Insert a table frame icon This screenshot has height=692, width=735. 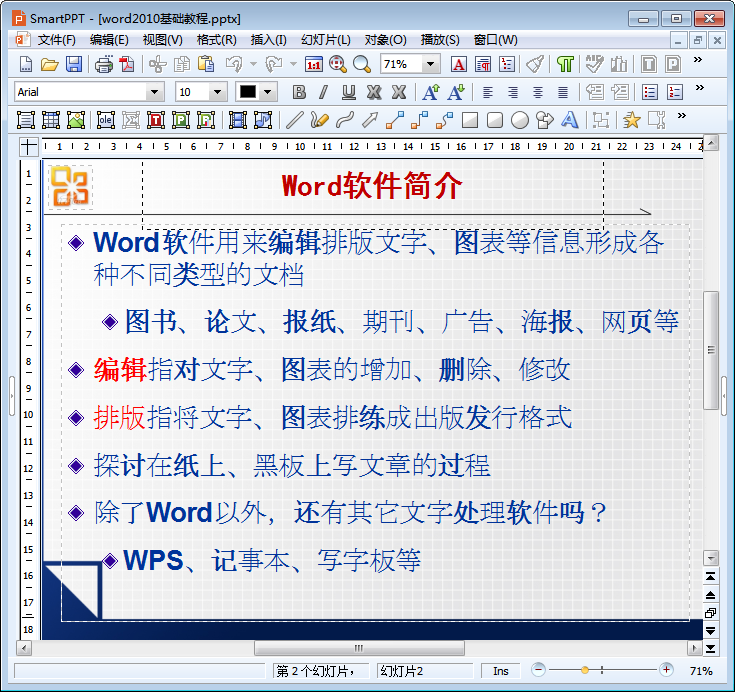click(x=51, y=120)
